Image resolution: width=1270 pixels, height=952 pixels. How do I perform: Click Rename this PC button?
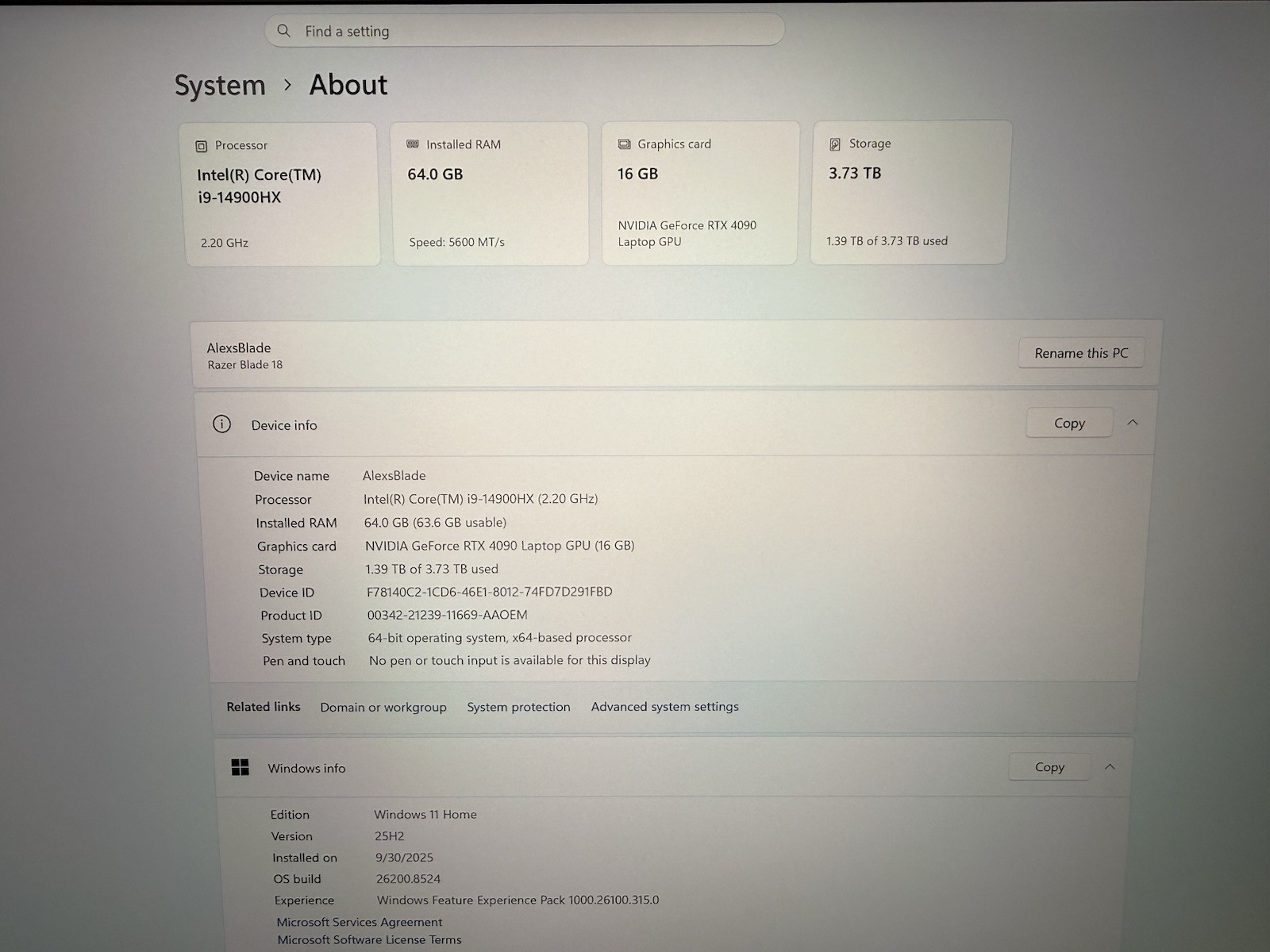tap(1081, 353)
